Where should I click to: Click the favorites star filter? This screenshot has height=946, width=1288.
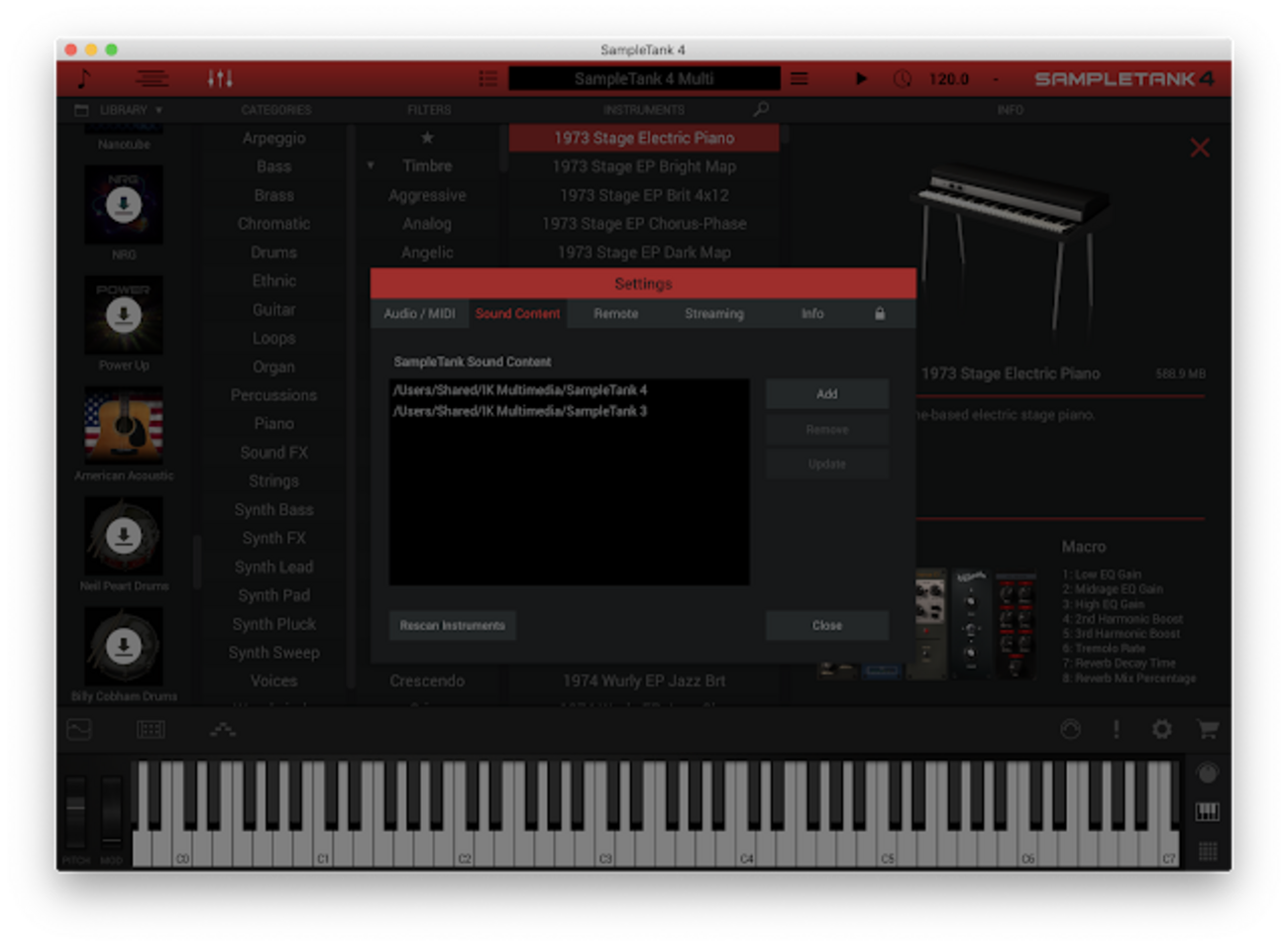point(427,138)
